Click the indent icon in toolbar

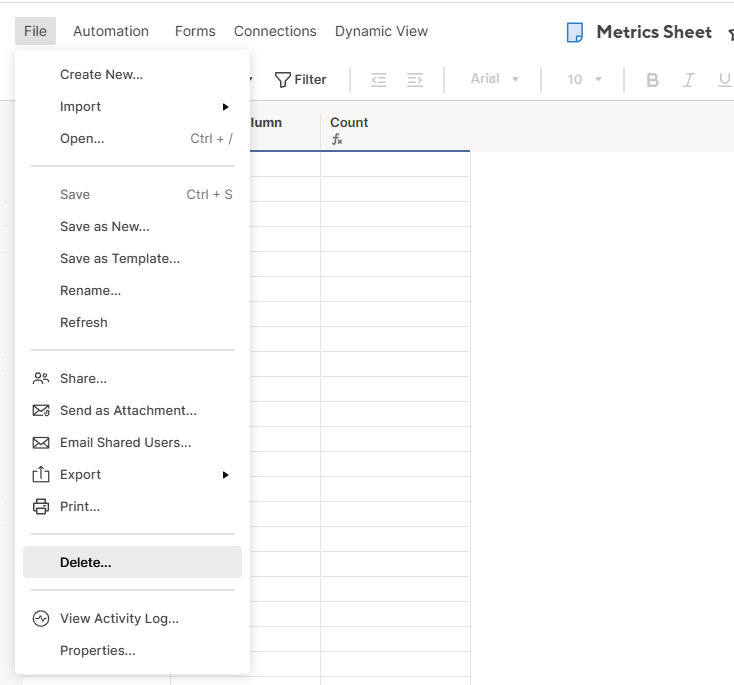[x=415, y=79]
